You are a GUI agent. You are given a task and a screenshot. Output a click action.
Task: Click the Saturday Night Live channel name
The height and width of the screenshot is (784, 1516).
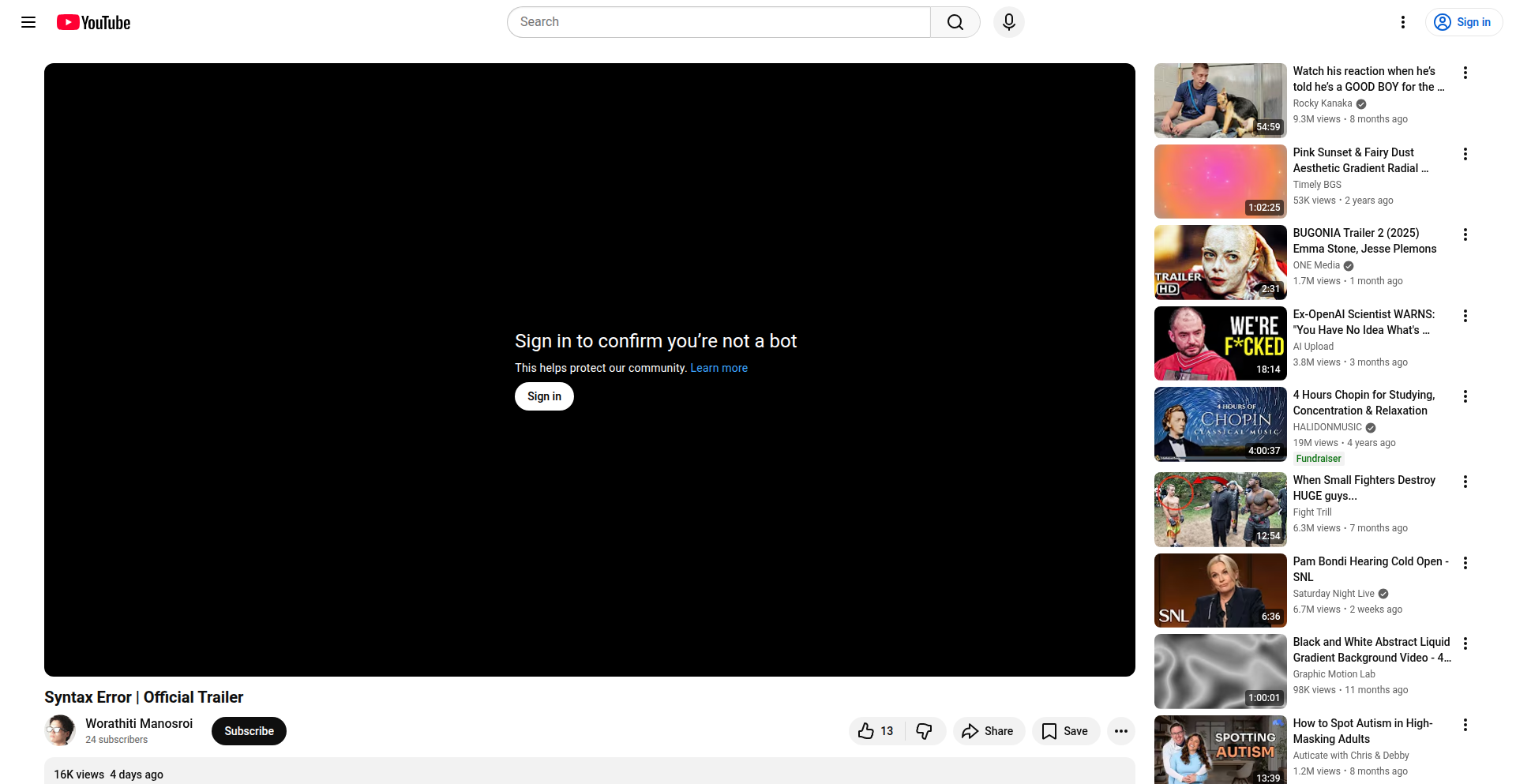pos(1334,594)
